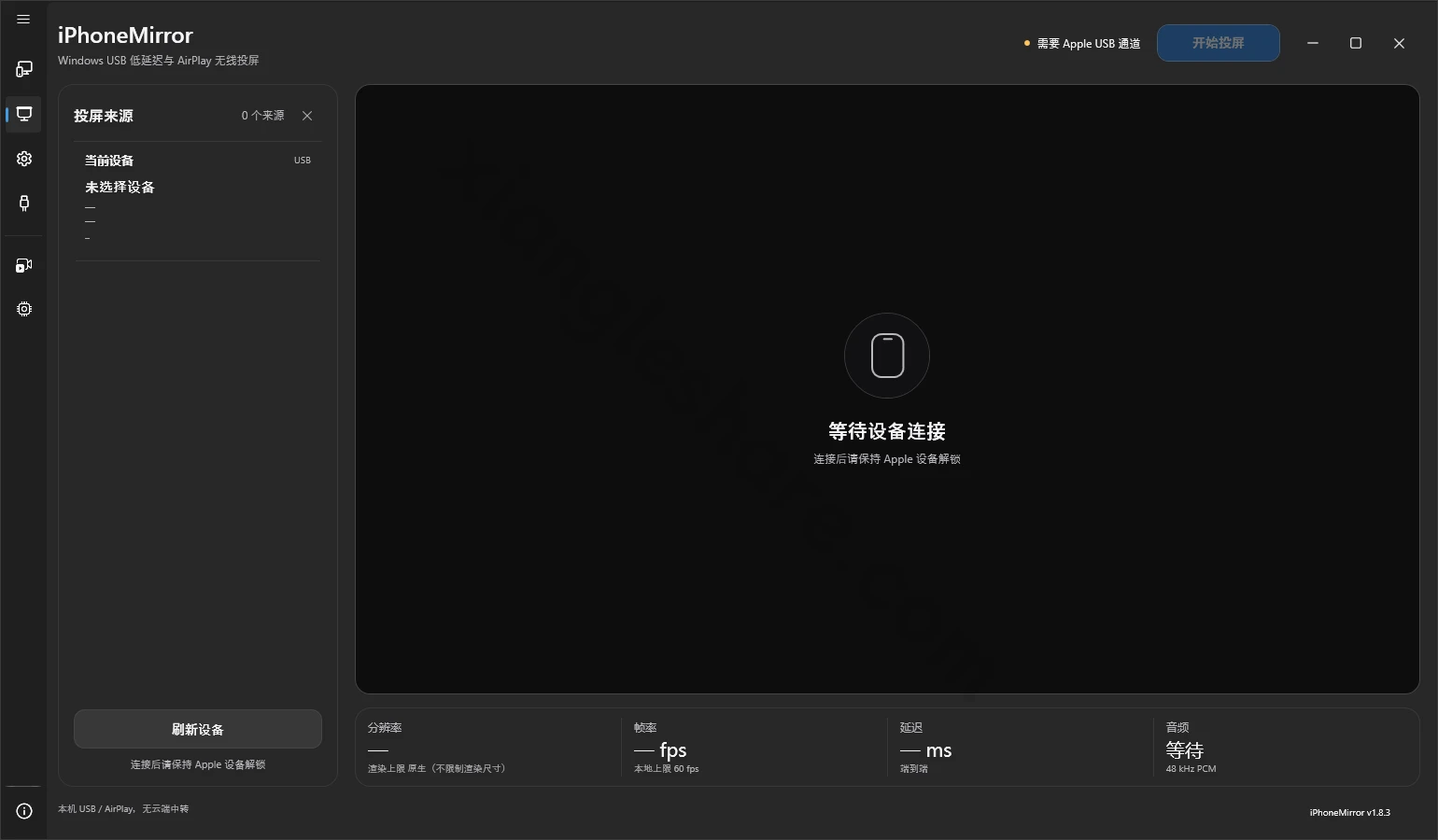Close the 投屏来源 panel
The width and height of the screenshot is (1438, 840).
click(x=307, y=116)
